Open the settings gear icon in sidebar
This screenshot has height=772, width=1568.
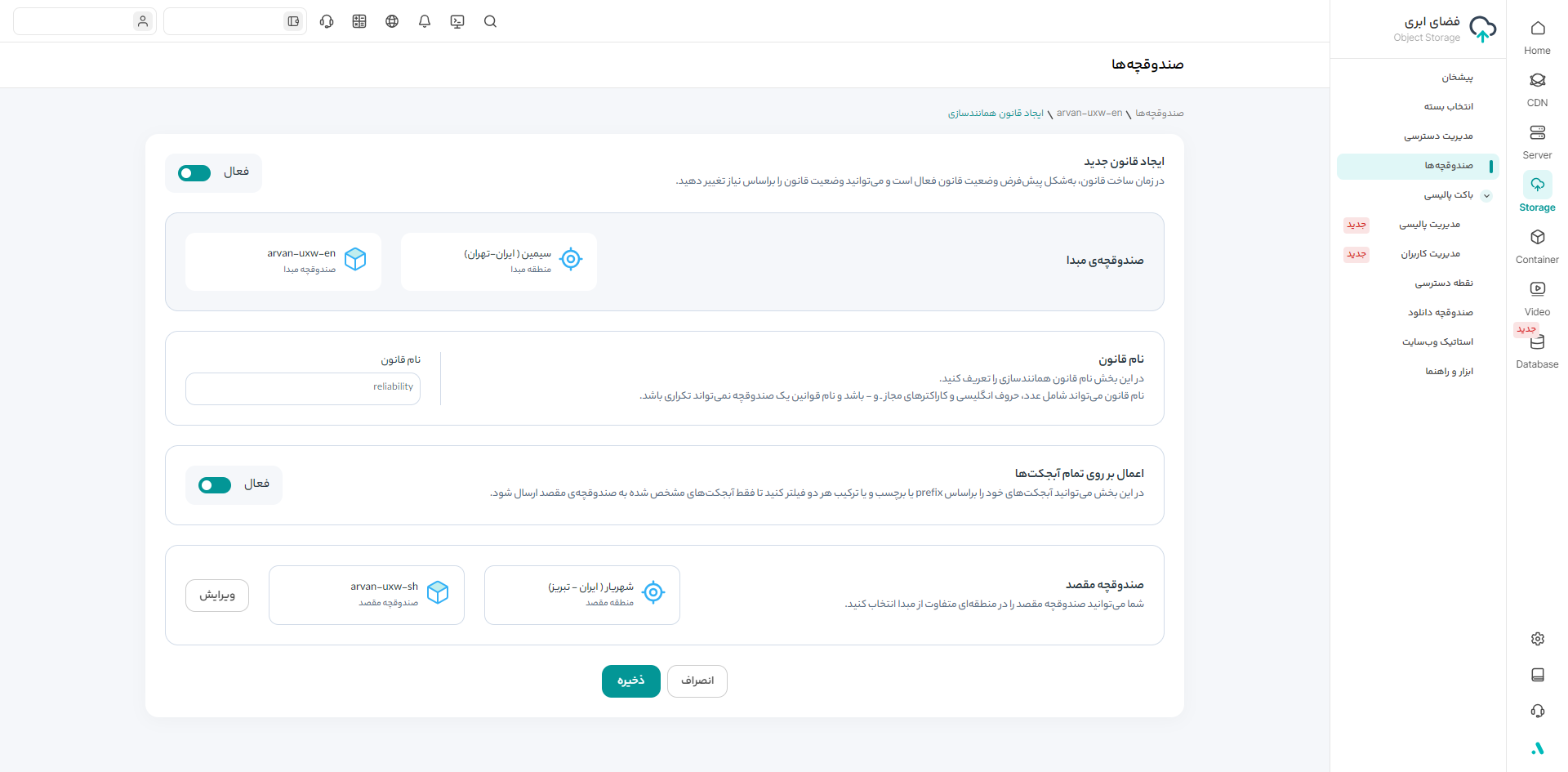1537,639
